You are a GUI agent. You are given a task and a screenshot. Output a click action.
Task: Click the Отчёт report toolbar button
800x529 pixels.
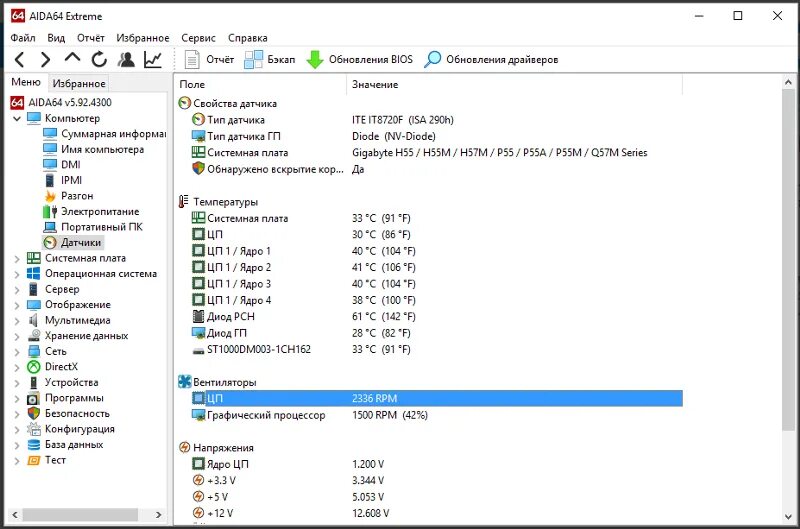(x=209, y=60)
